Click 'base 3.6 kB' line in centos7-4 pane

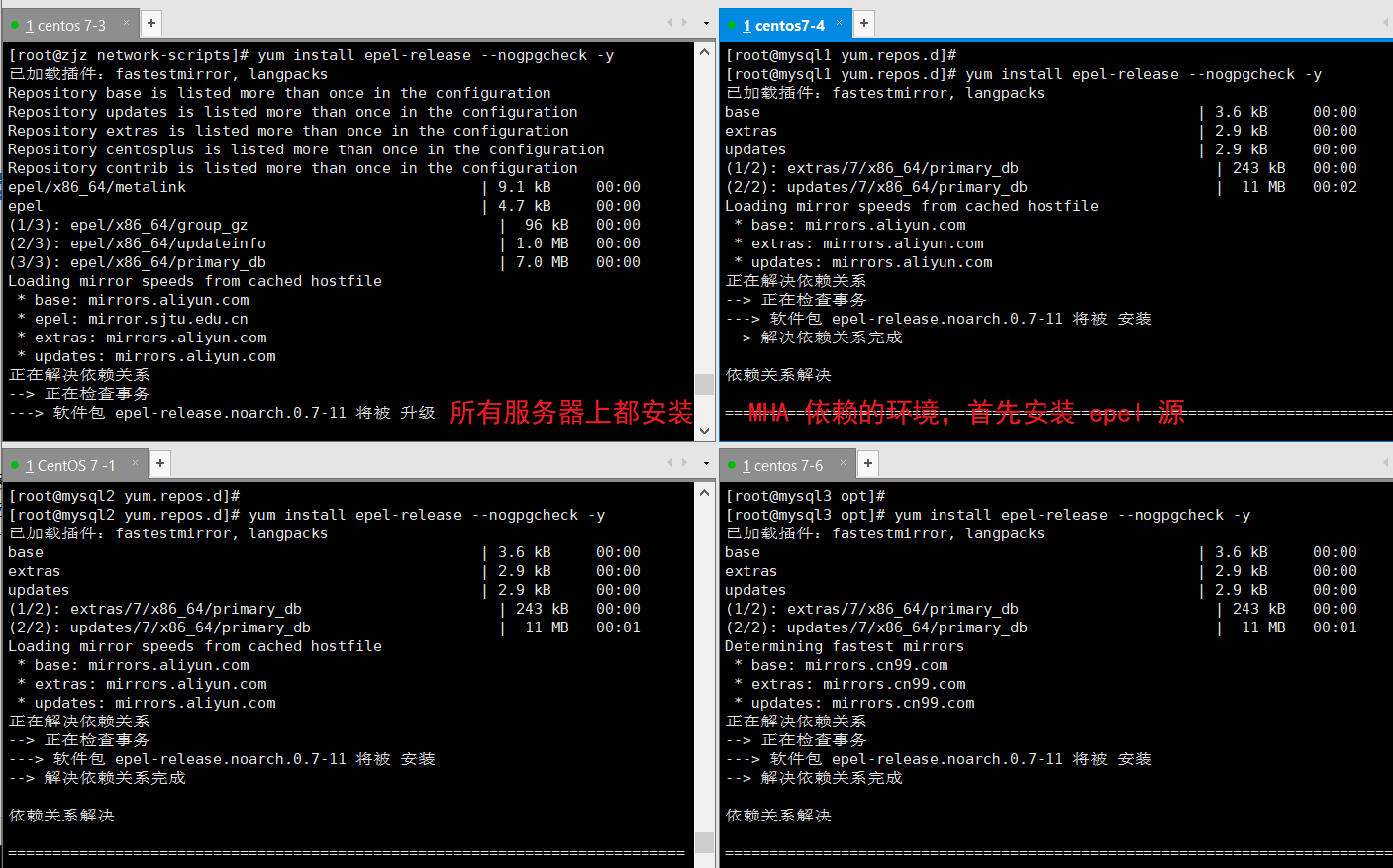[x=1041, y=112]
